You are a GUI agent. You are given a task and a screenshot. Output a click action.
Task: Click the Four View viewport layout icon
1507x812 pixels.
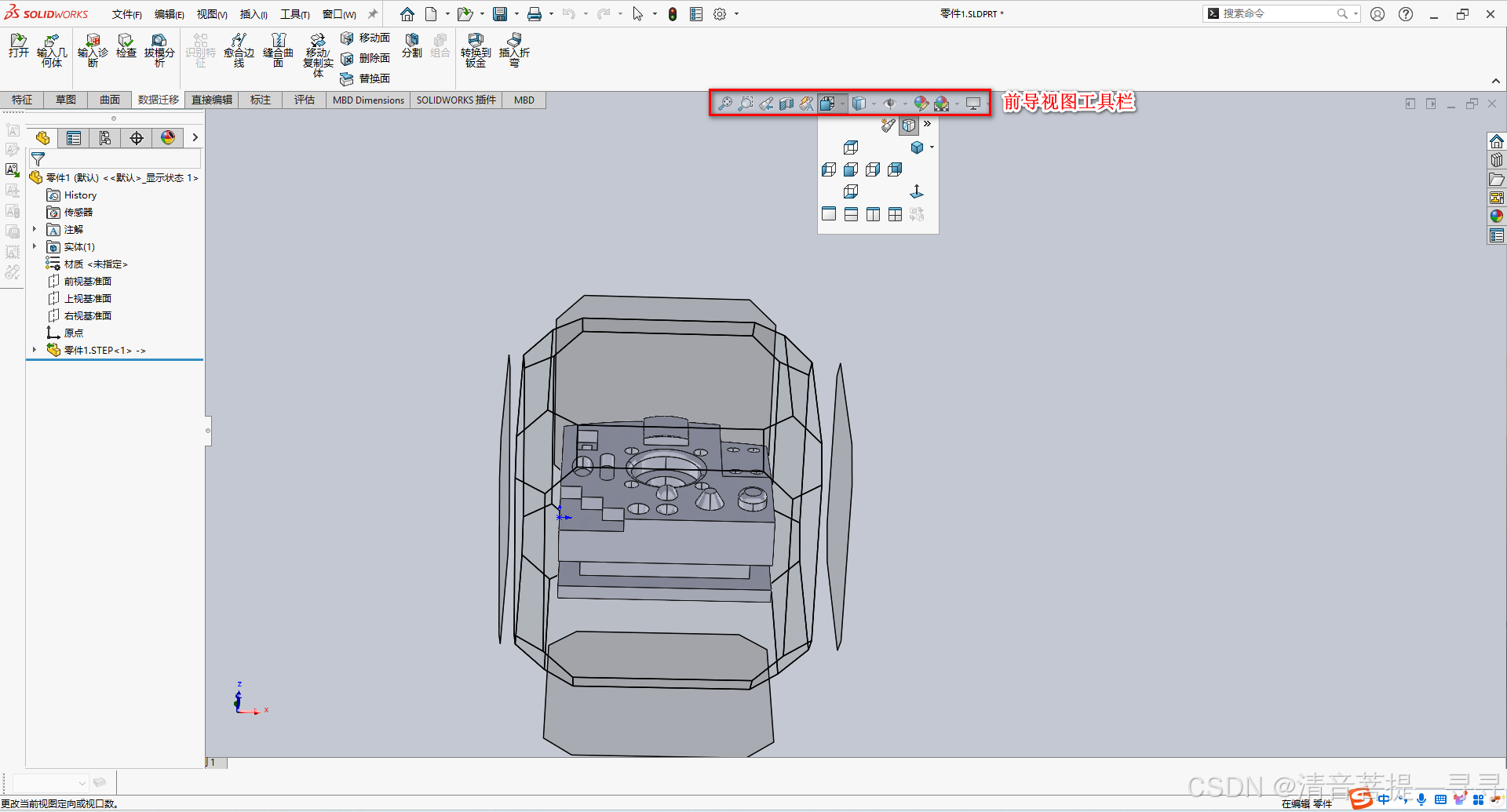point(896,213)
